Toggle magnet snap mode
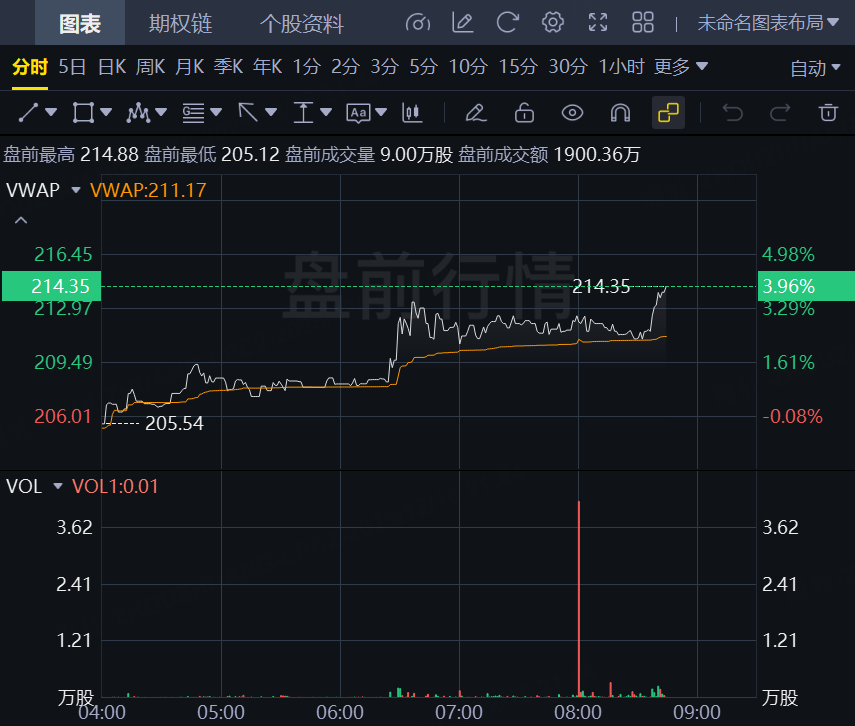This screenshot has height=726, width=855. pyautogui.click(x=621, y=113)
